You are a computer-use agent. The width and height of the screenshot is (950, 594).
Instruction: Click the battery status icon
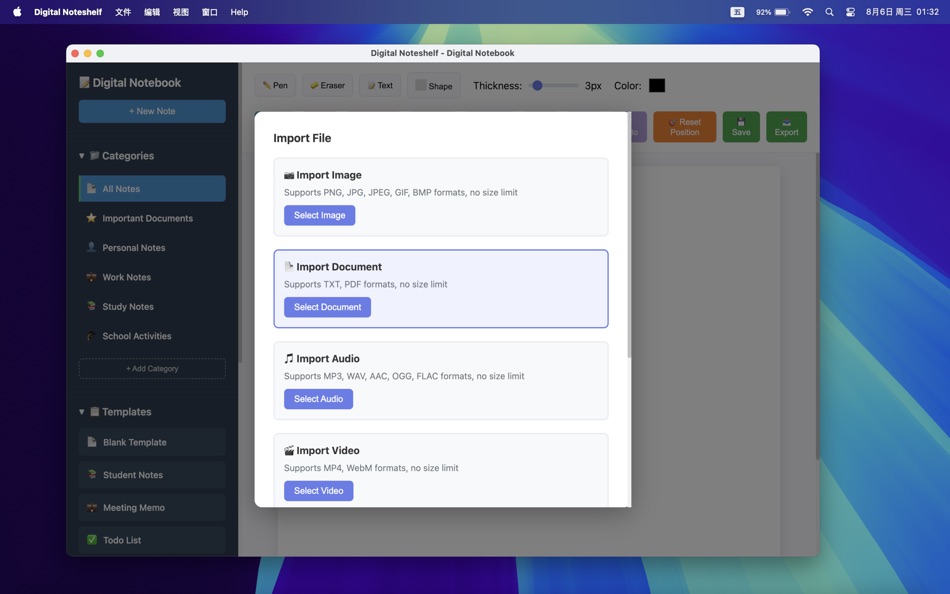point(782,12)
